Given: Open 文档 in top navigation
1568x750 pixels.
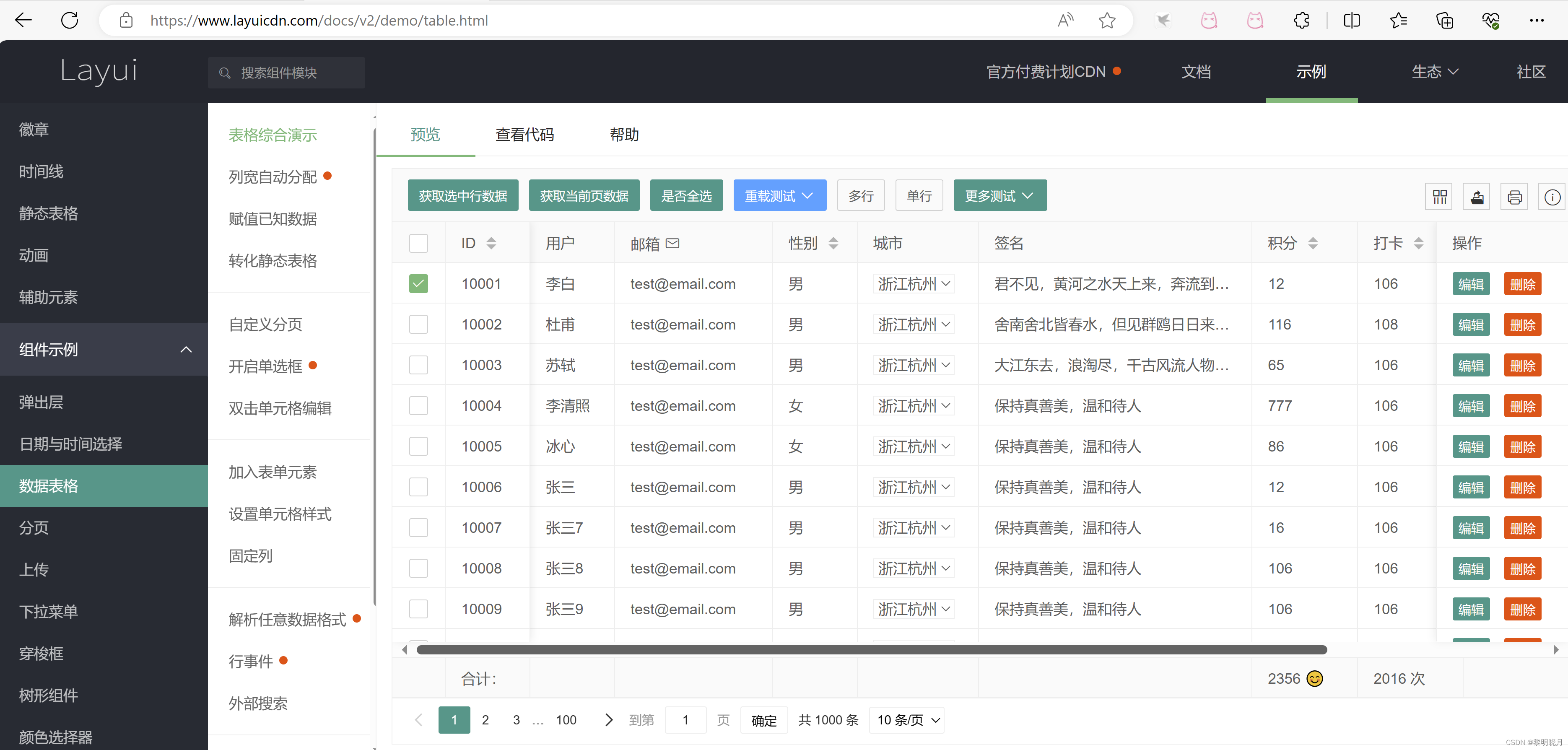Looking at the screenshot, I should tap(1195, 72).
